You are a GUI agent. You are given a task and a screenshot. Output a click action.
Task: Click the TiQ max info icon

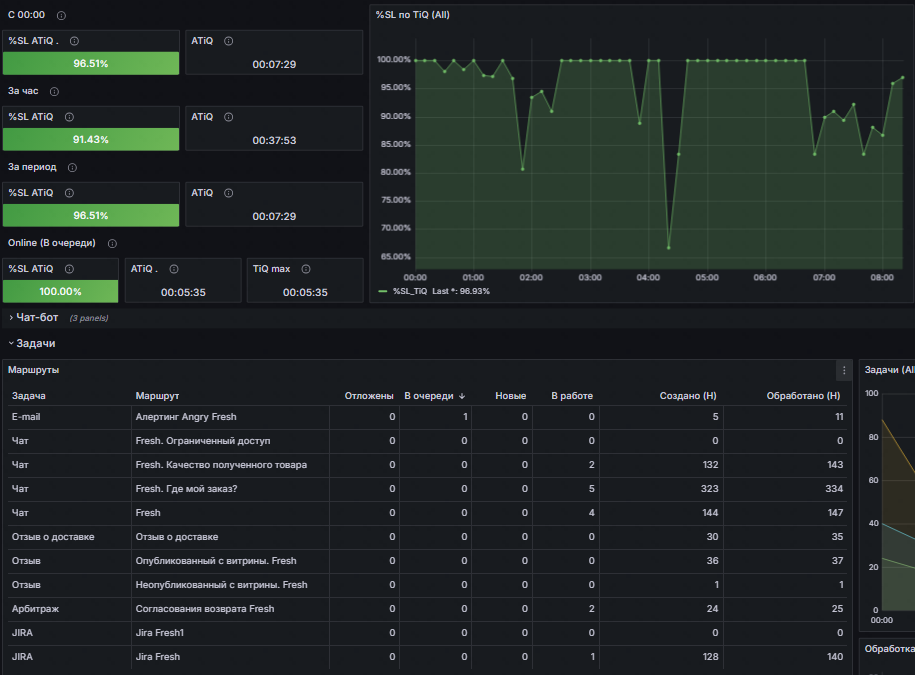click(x=305, y=269)
